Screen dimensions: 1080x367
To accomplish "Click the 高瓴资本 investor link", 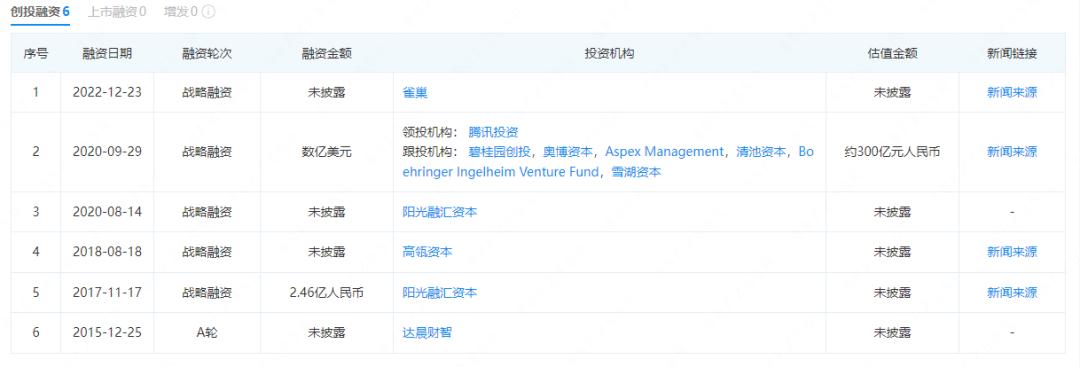I will tap(427, 252).
